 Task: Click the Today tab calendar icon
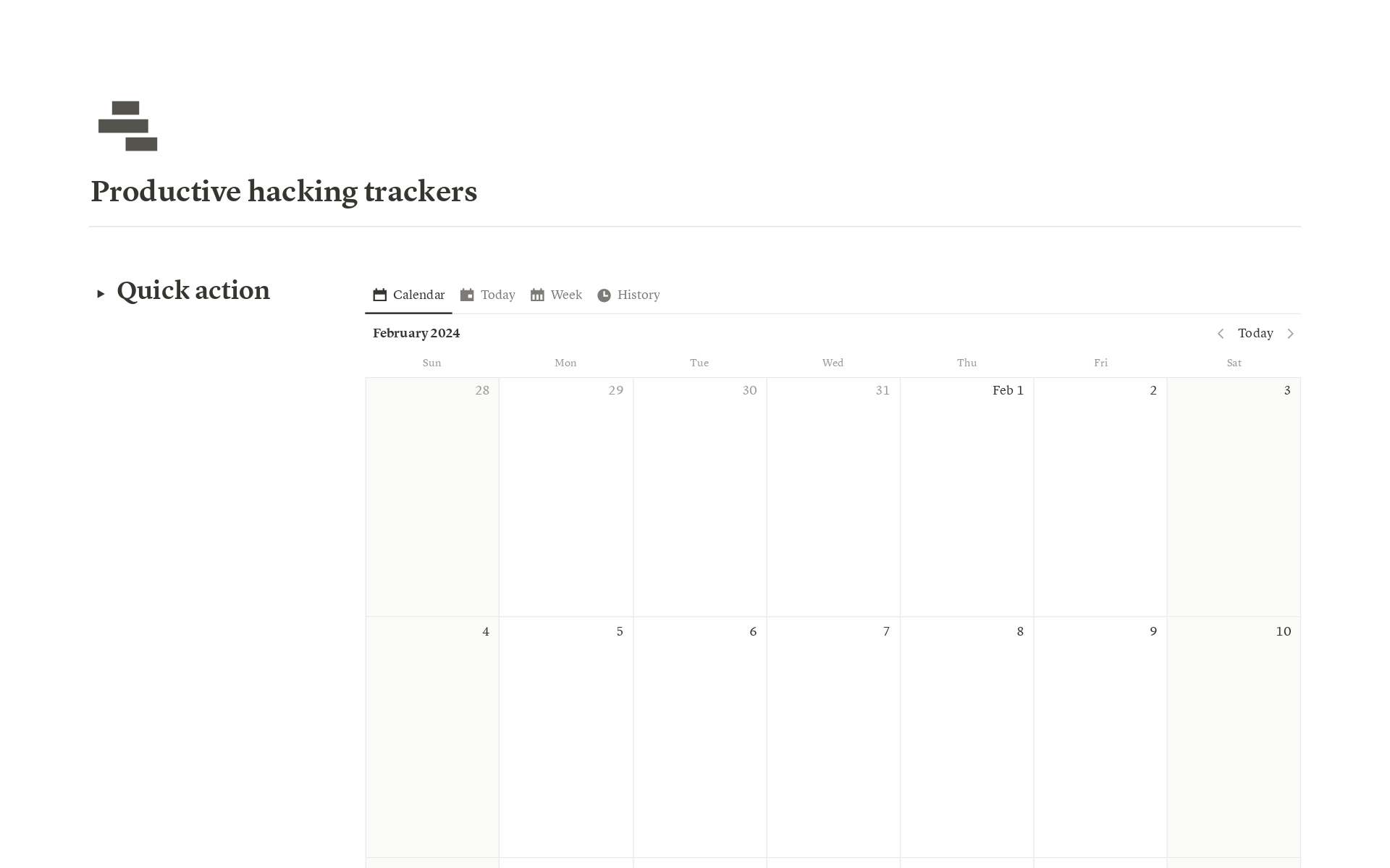[467, 295]
